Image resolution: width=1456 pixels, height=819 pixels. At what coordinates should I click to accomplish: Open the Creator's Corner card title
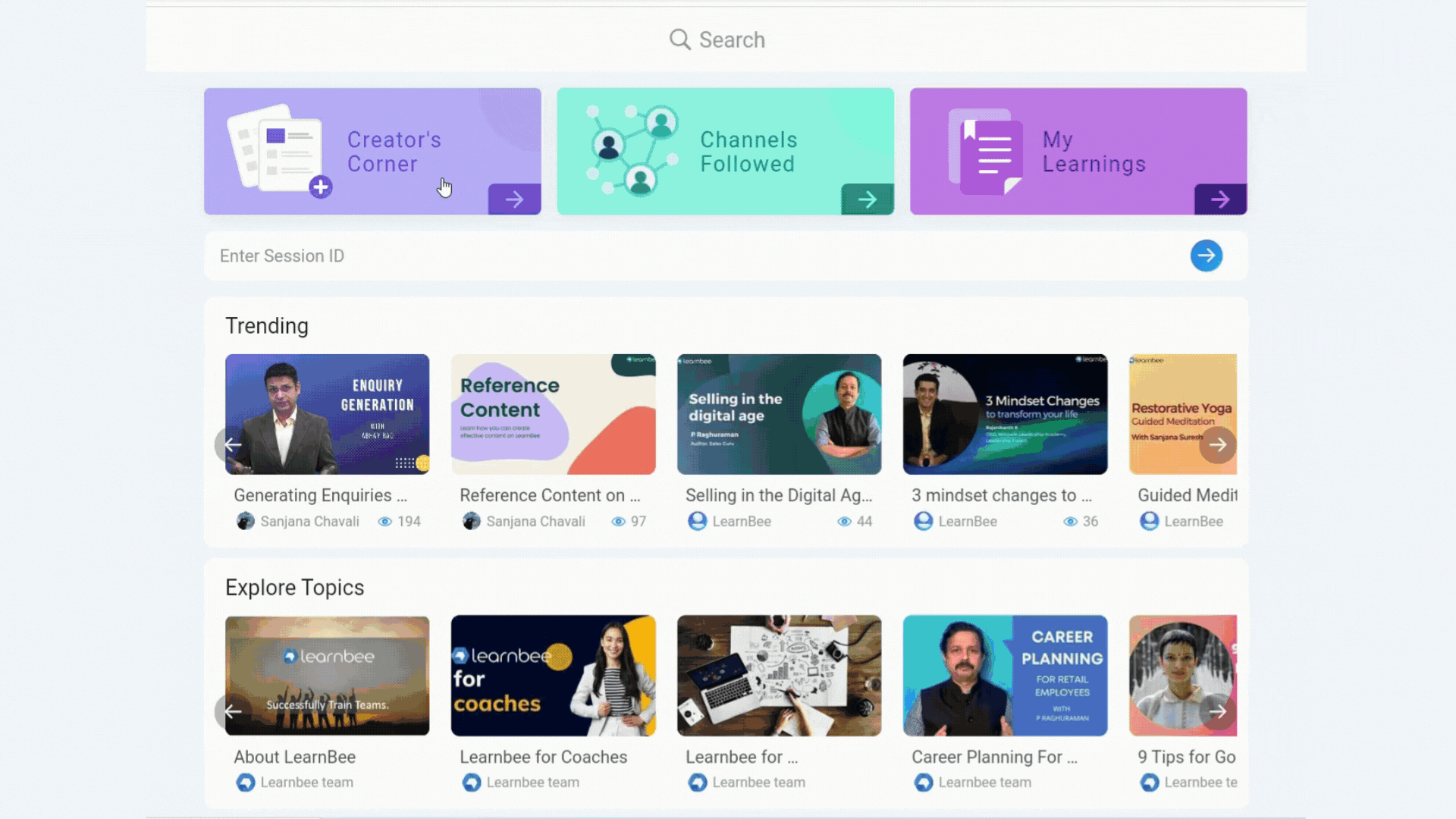(394, 152)
